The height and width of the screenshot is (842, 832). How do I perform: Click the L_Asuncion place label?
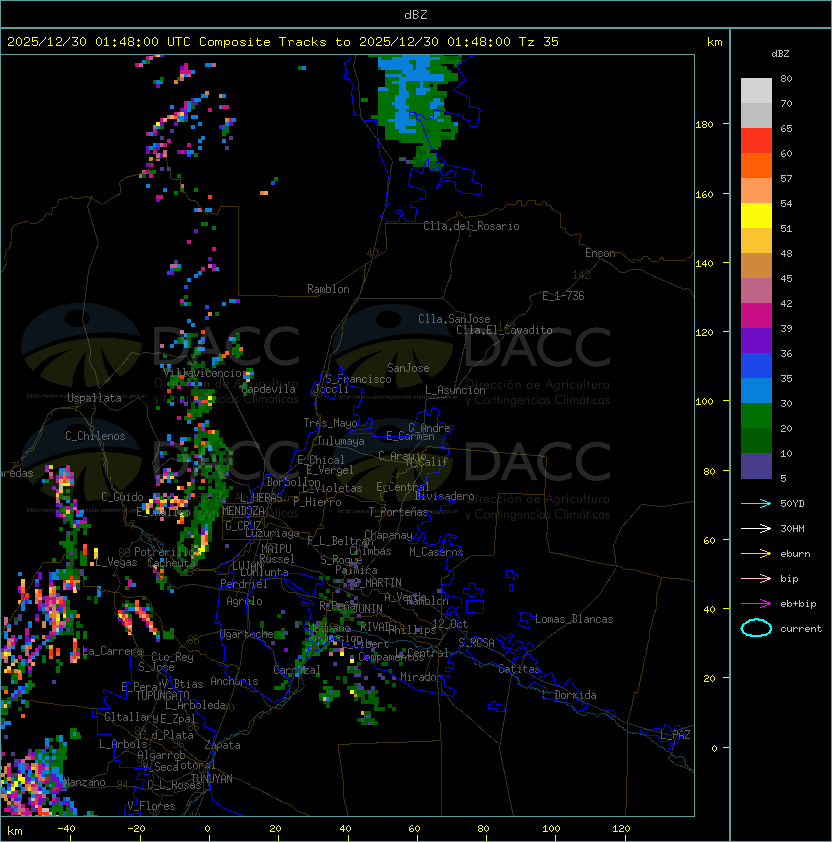(x=455, y=390)
